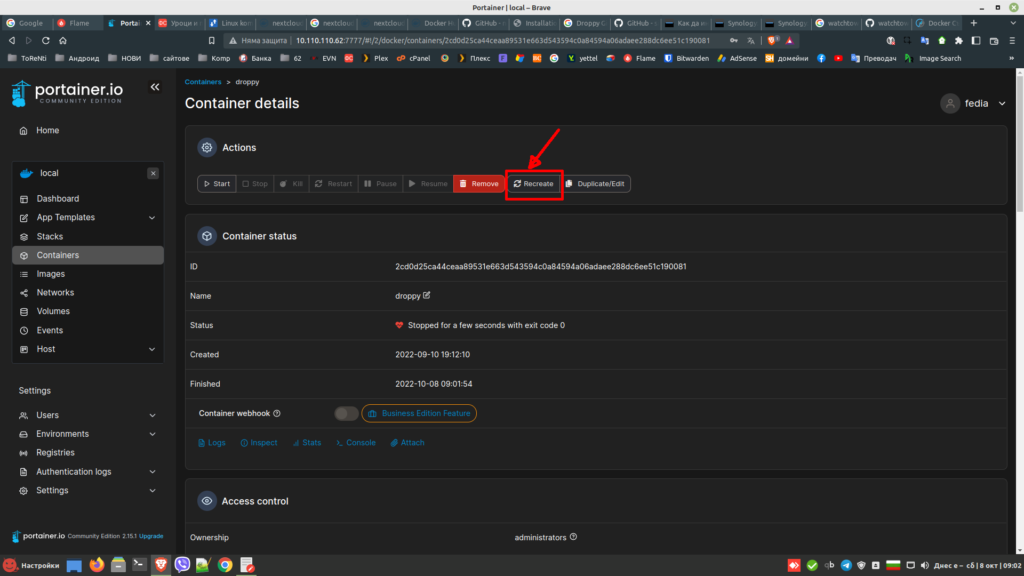Click the bookmark page icon in address bar
Viewport: 1024px width, 576px height.
[x=212, y=40]
